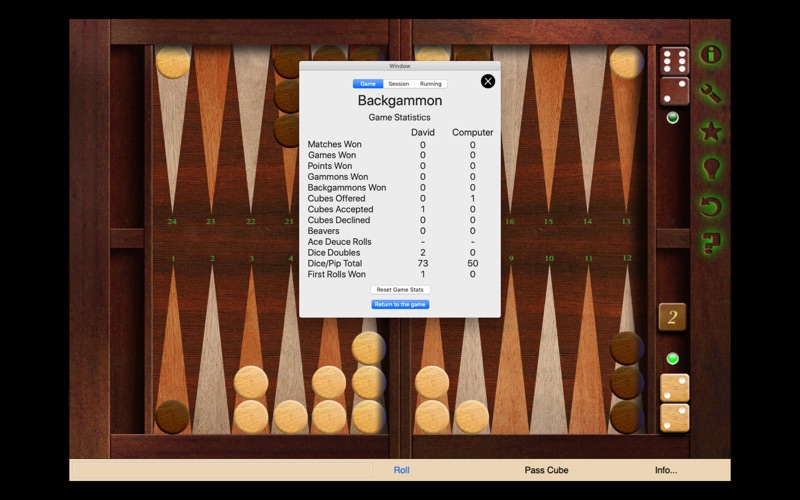The height and width of the screenshot is (500, 800).
Task: Select the dark checker on point 1
Action: pyautogui.click(x=172, y=417)
